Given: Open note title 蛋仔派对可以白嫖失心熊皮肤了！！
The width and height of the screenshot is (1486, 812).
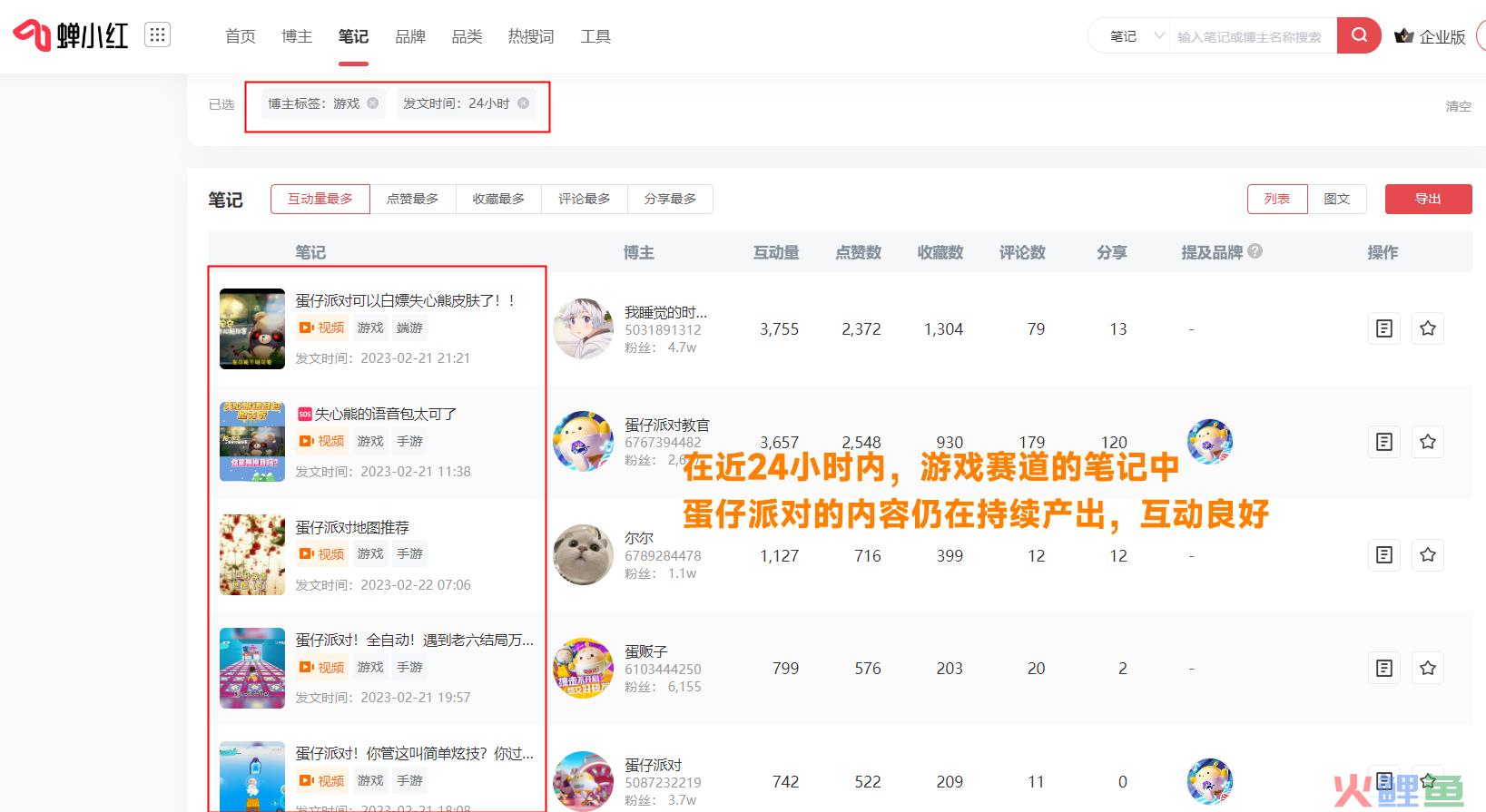Looking at the screenshot, I should click(407, 300).
